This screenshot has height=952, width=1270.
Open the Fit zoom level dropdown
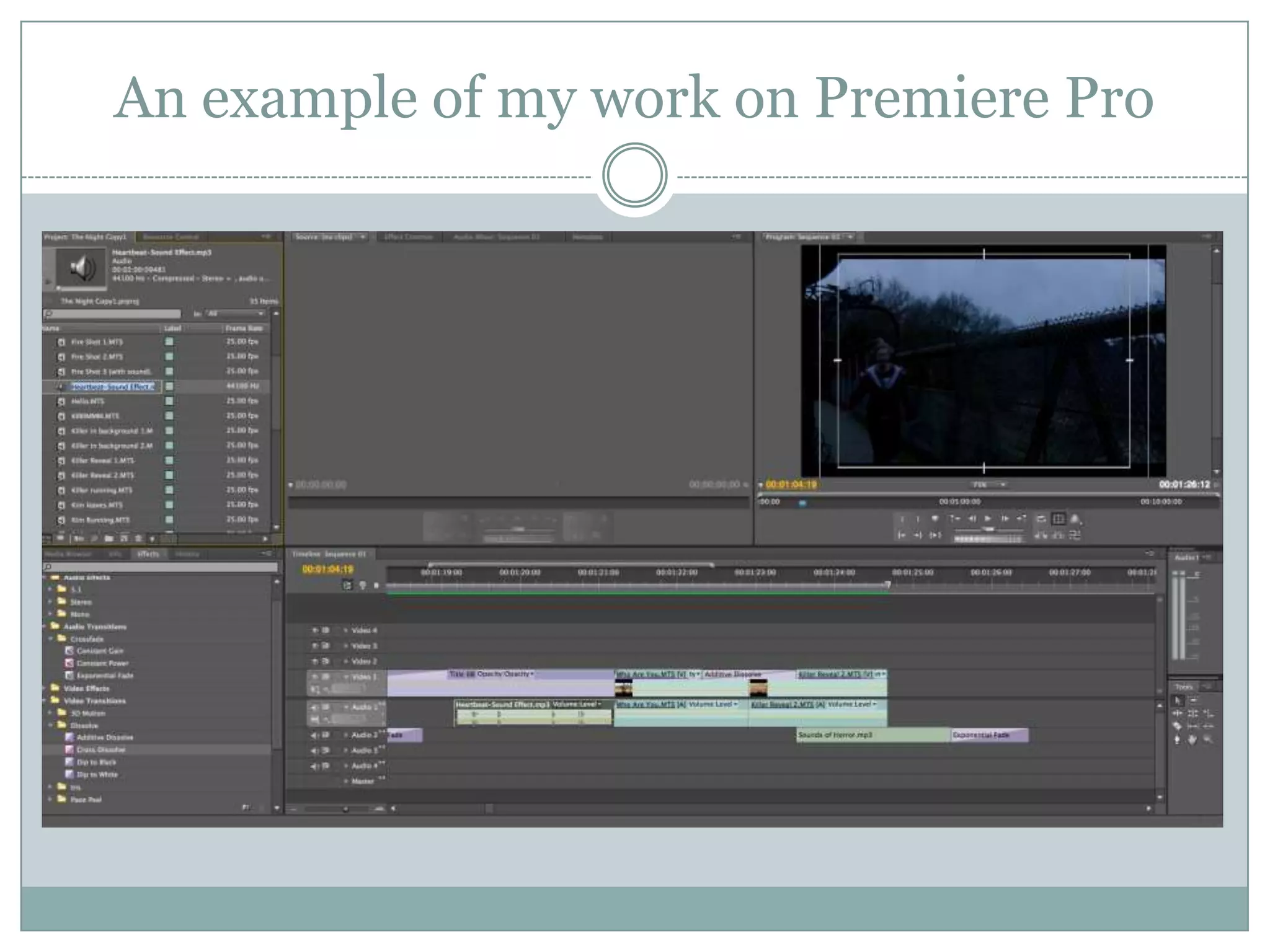click(x=988, y=485)
